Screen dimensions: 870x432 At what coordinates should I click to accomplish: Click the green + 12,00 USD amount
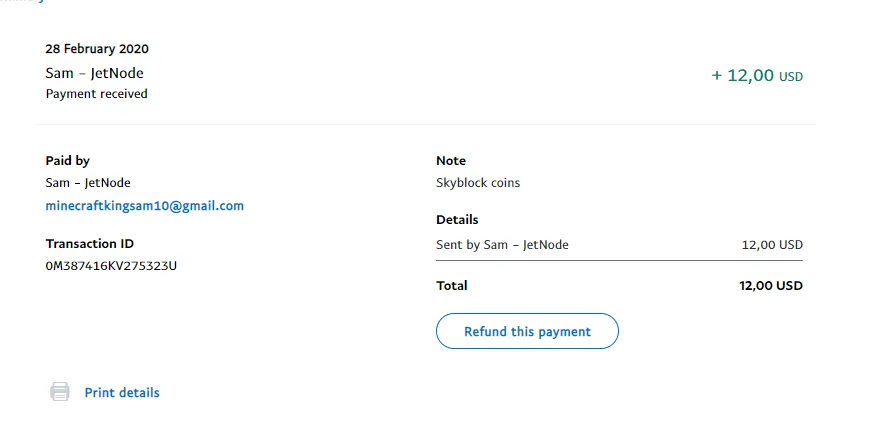tap(757, 76)
